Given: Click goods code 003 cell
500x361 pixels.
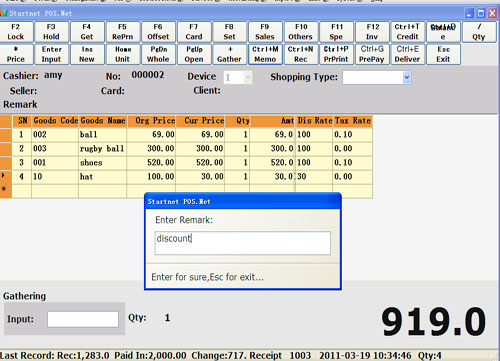Looking at the screenshot, I should tap(55, 149).
